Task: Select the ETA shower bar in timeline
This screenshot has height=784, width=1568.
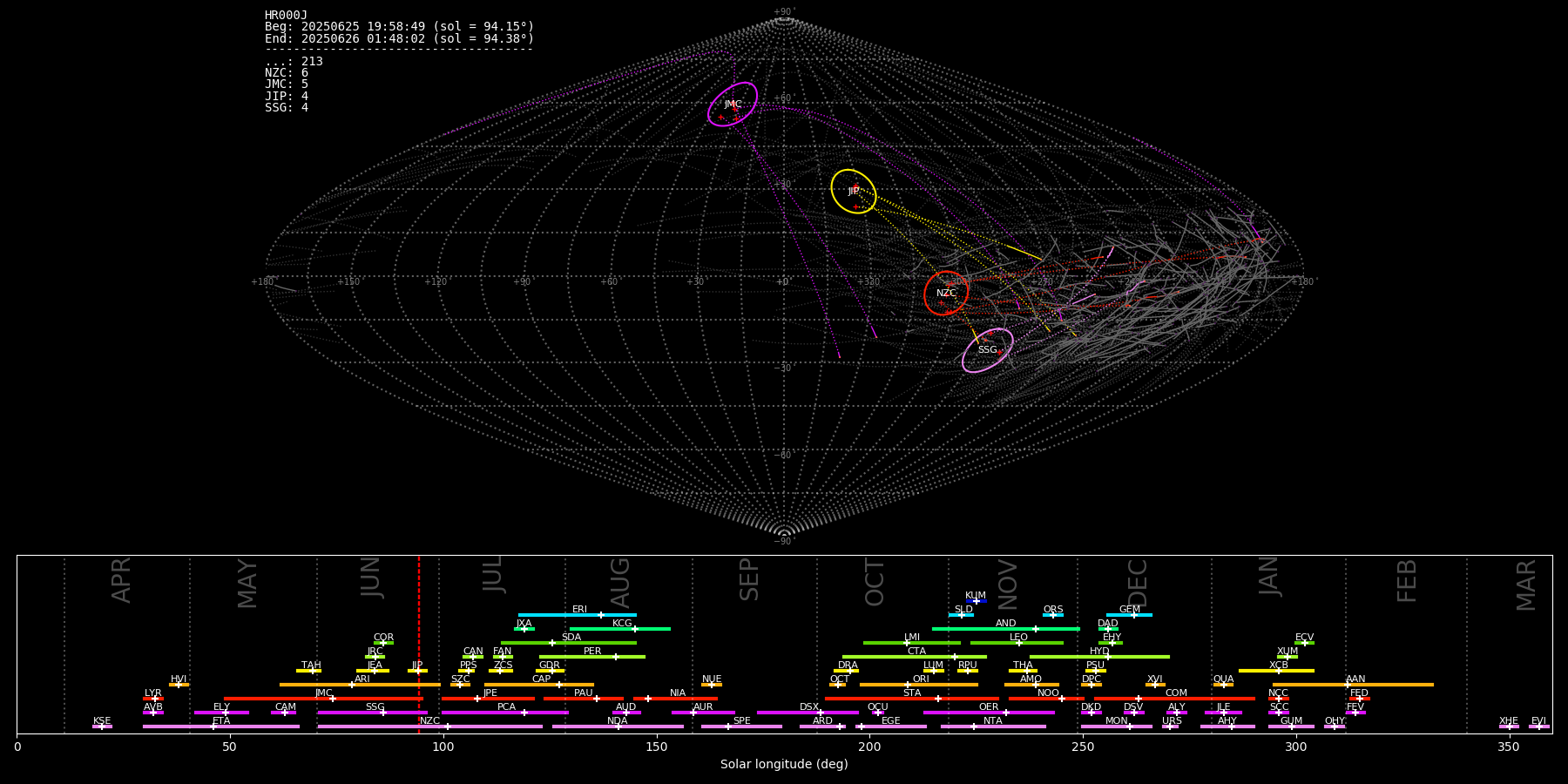Action: (221, 727)
